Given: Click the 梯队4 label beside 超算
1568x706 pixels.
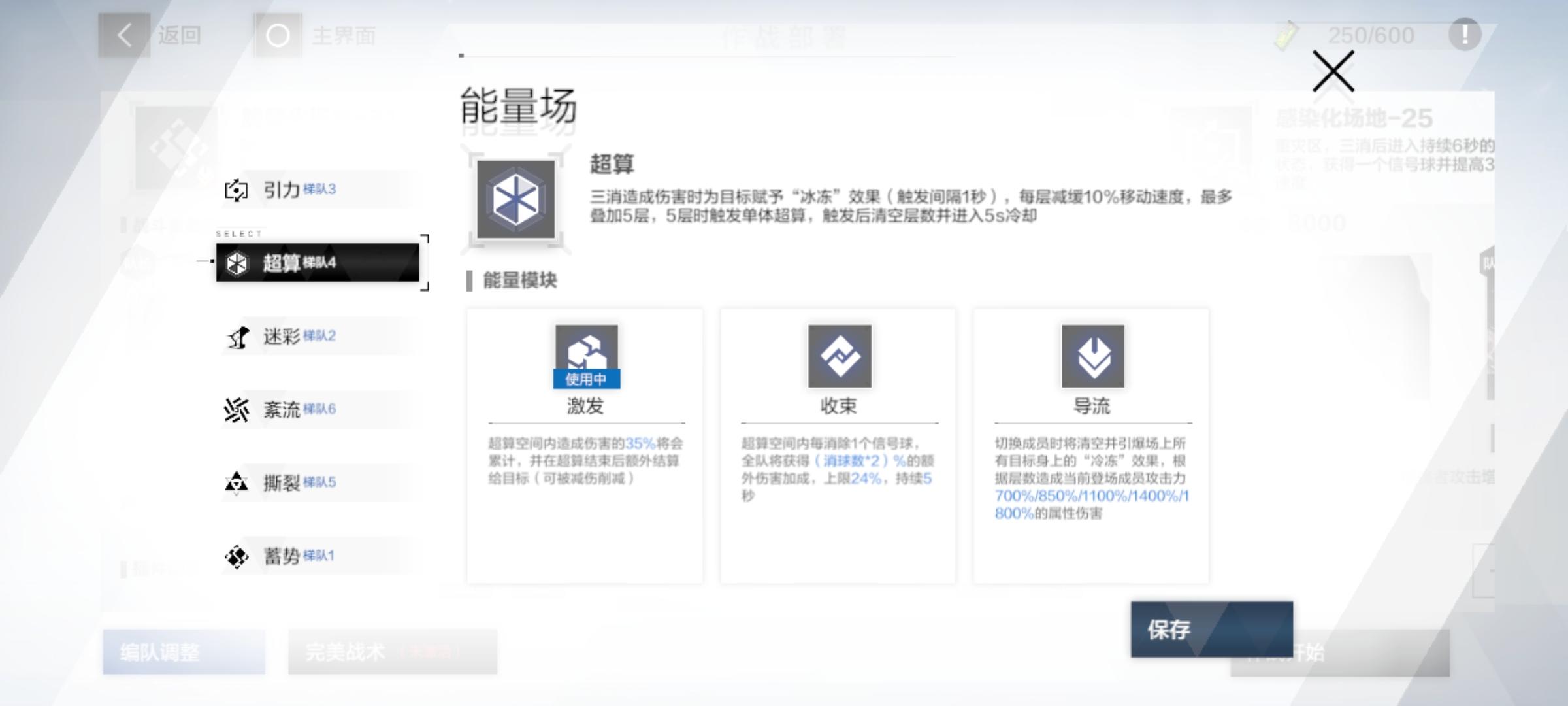Looking at the screenshot, I should pyautogui.click(x=319, y=262).
